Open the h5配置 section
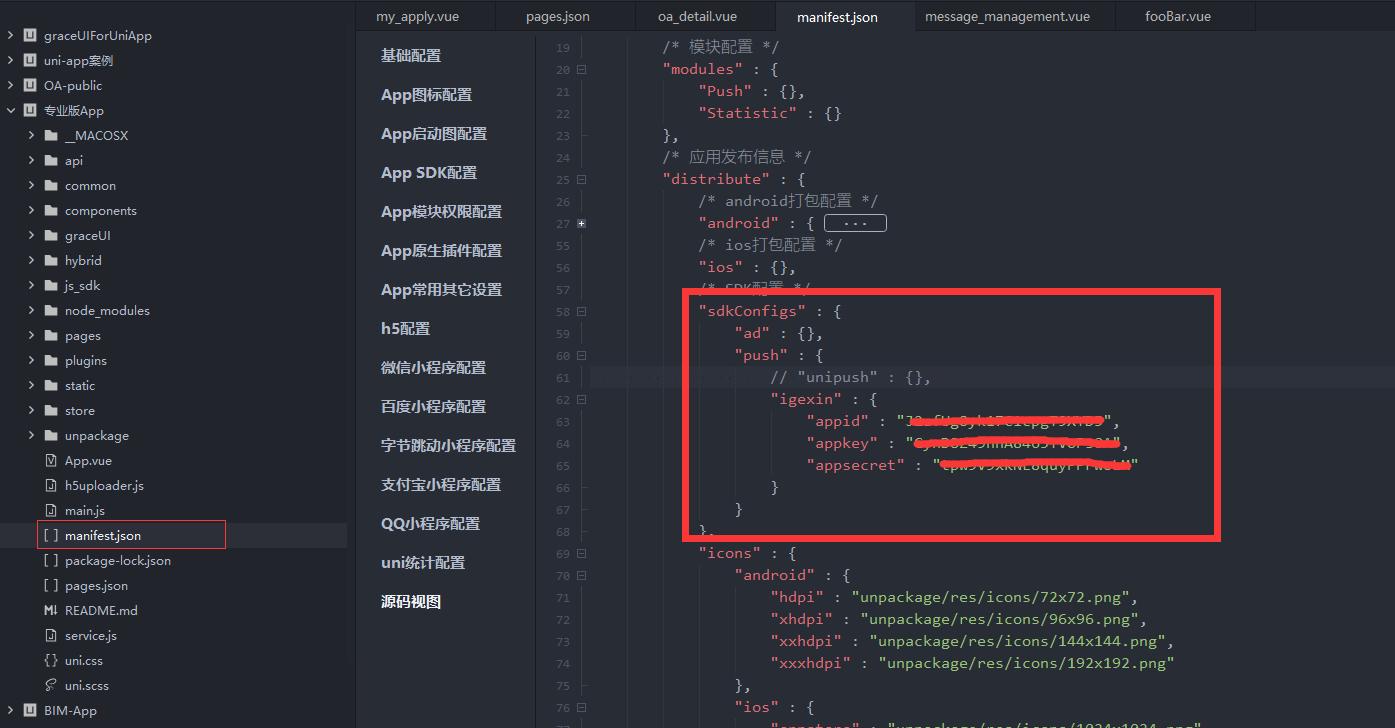 coord(405,329)
